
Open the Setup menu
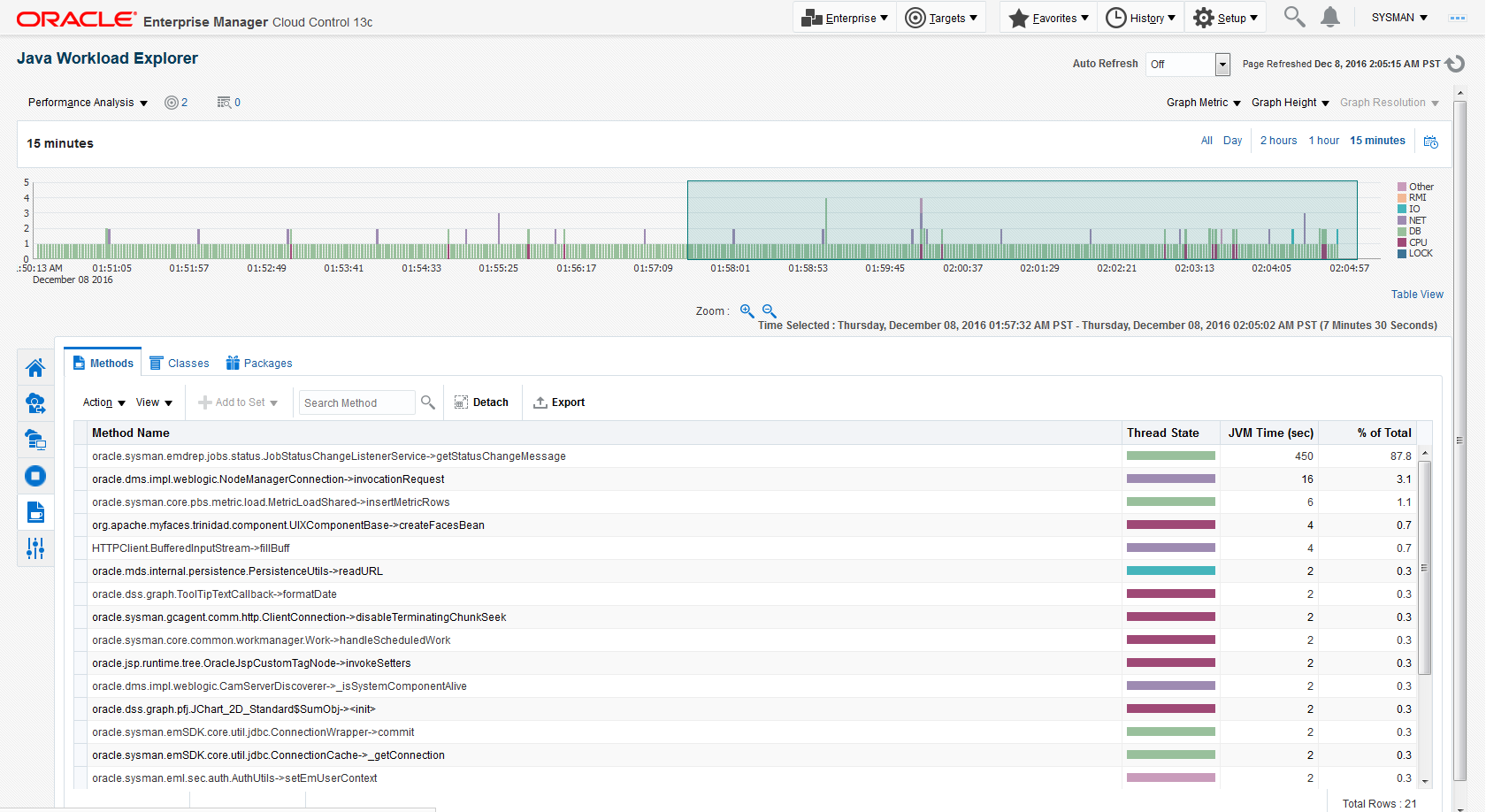pyautogui.click(x=1225, y=18)
